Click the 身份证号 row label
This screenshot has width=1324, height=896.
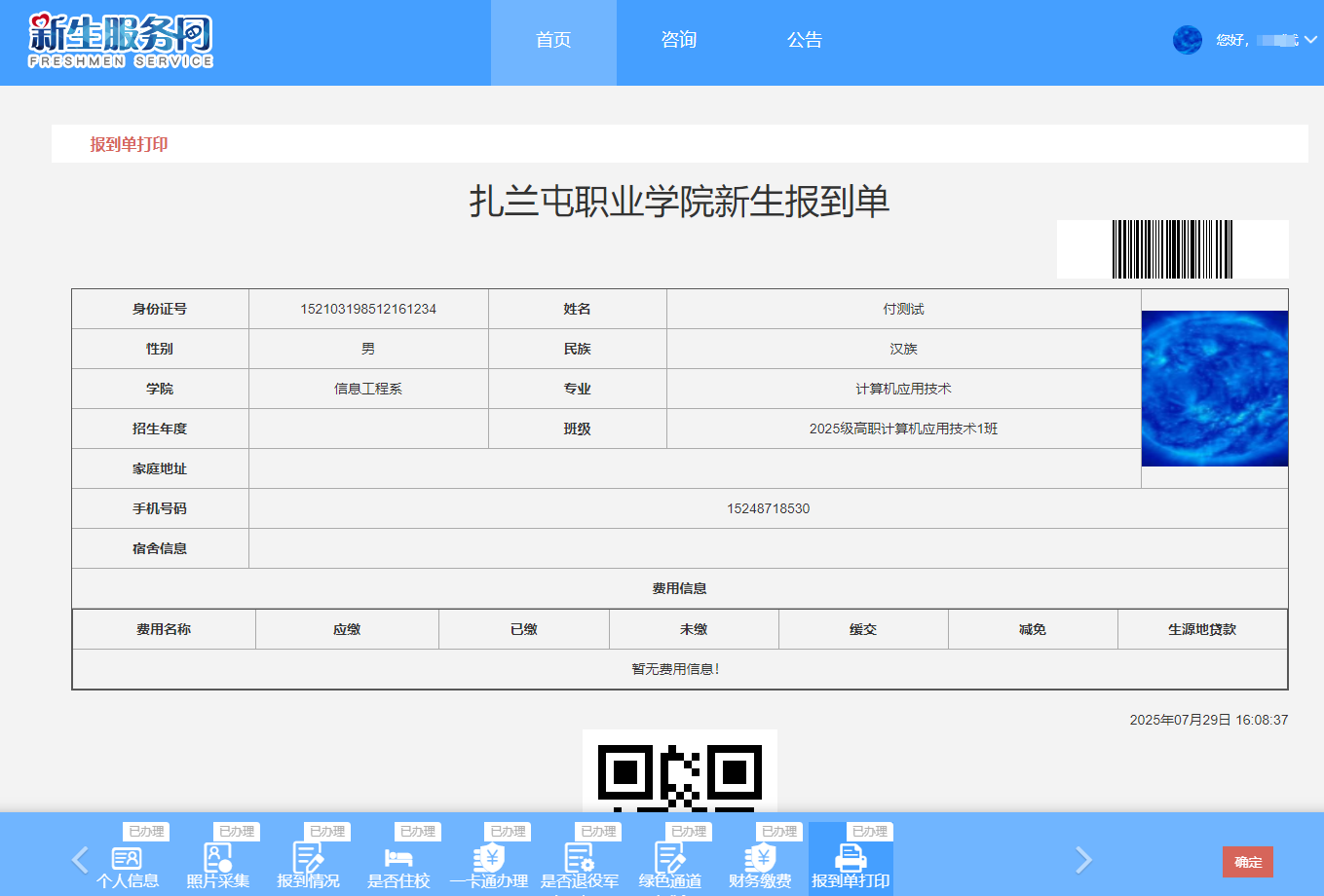[x=160, y=309]
